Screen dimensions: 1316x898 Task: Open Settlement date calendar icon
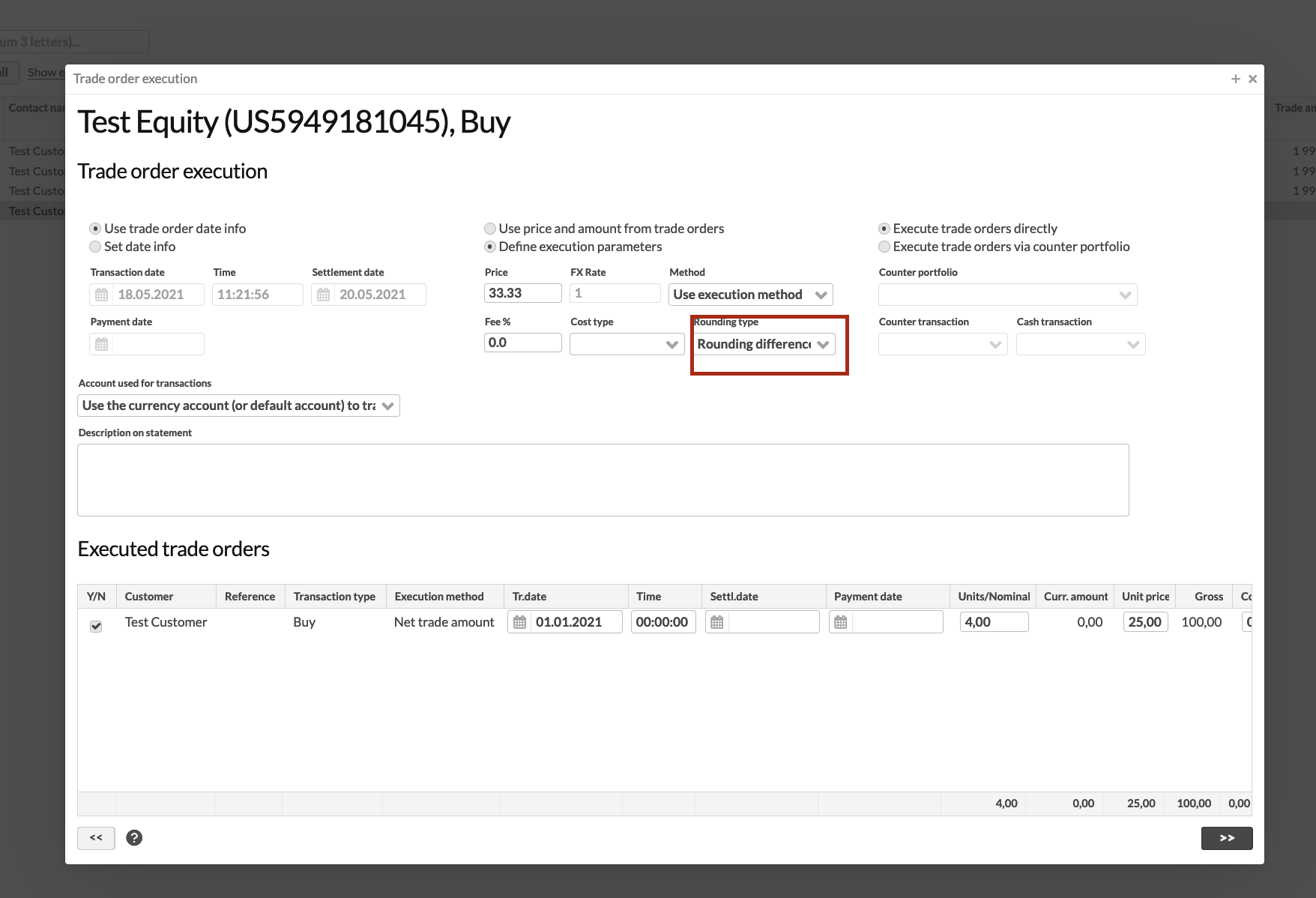click(324, 295)
